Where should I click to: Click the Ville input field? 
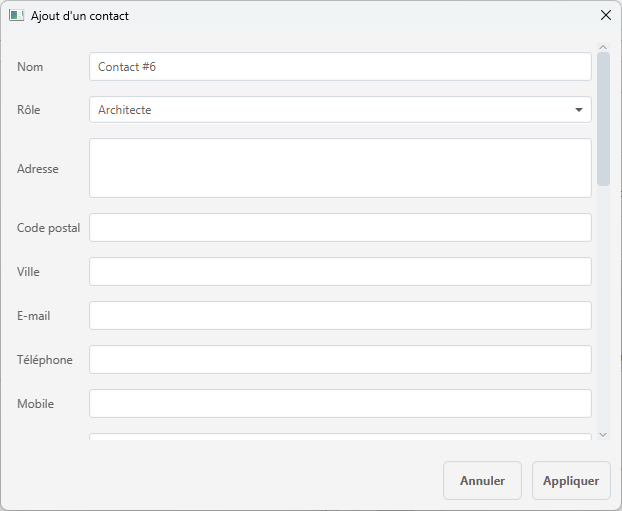pos(340,272)
